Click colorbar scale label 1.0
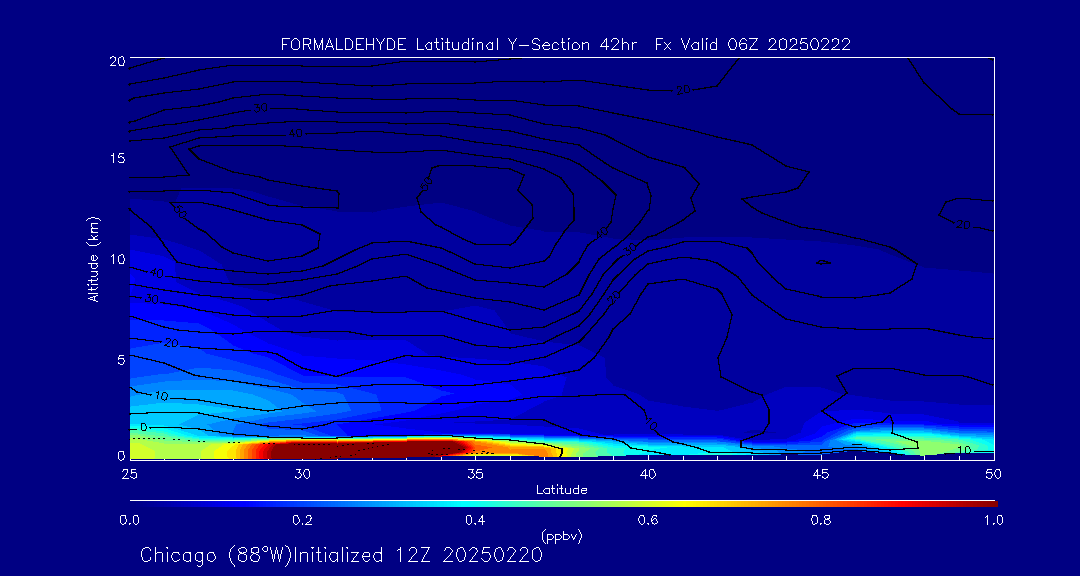This screenshot has height=576, width=1080. click(994, 520)
